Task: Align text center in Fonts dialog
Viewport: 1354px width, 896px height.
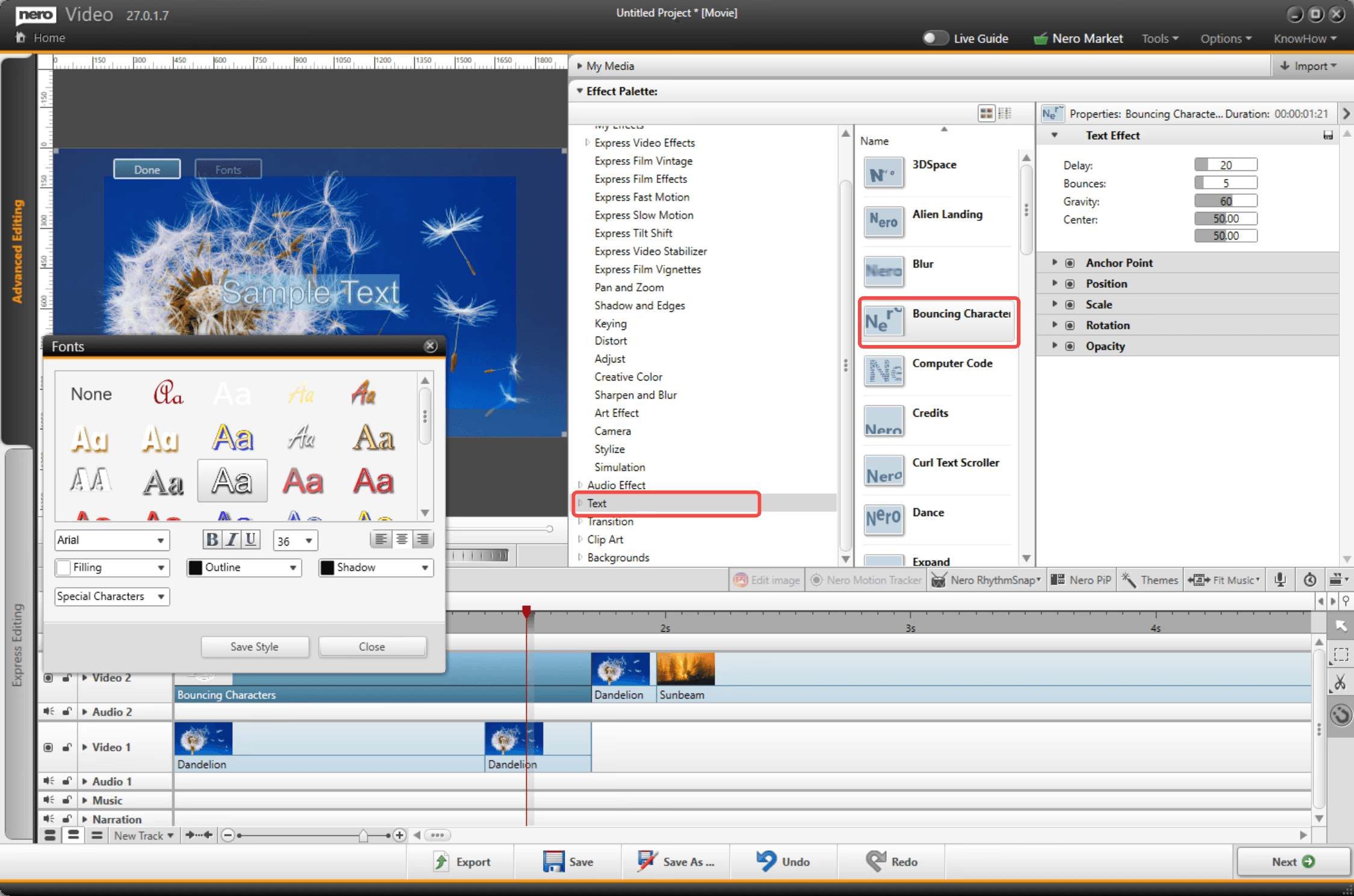Action: 402,539
